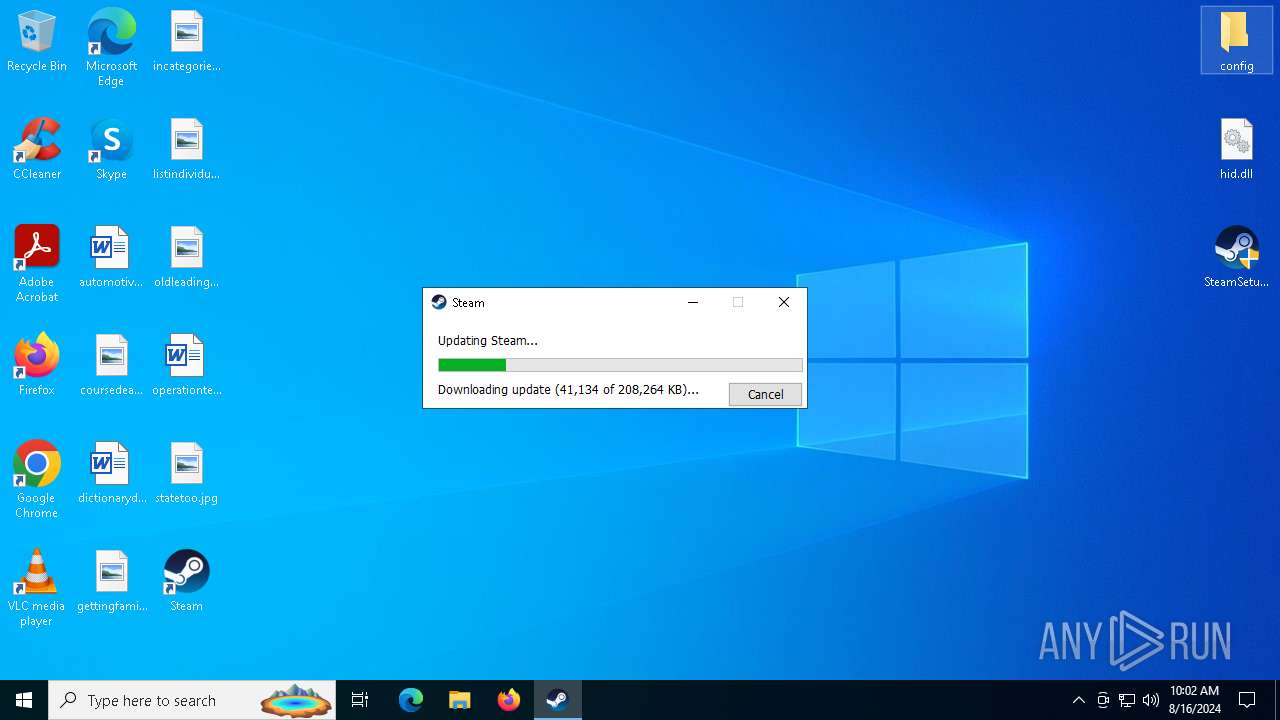The width and height of the screenshot is (1280, 720).
Task: Click the Downloading update status text
Action: click(568, 390)
